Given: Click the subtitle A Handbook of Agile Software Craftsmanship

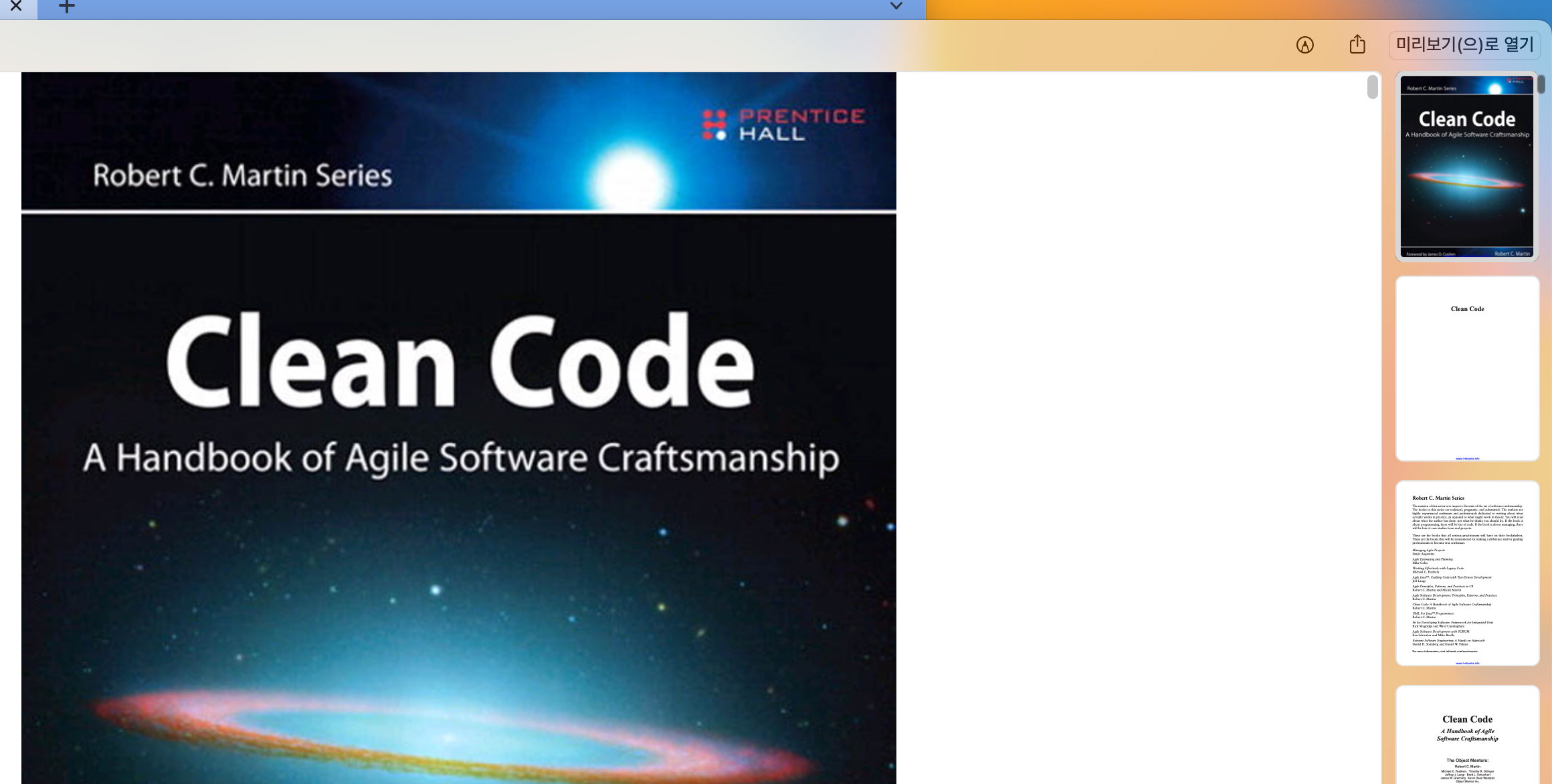Looking at the screenshot, I should tap(460, 458).
